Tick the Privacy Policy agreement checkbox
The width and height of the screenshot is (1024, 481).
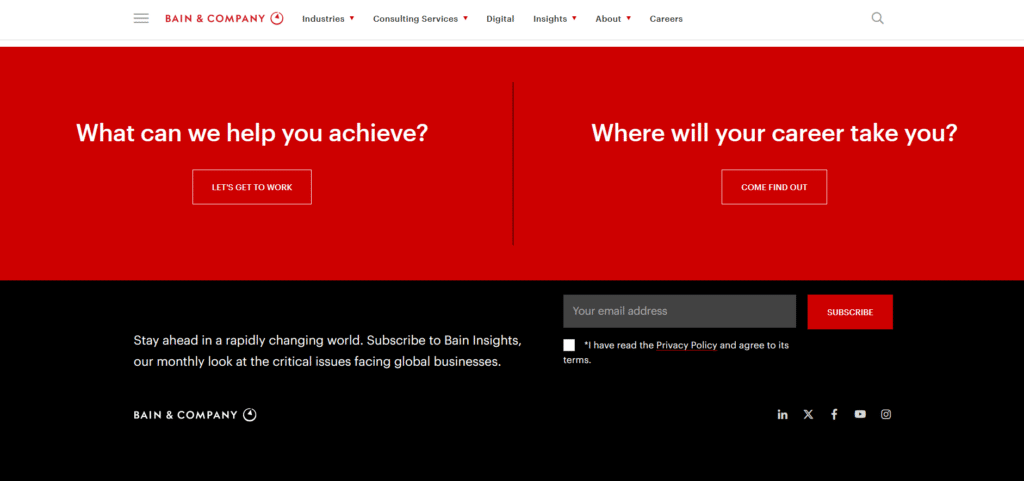pos(569,345)
